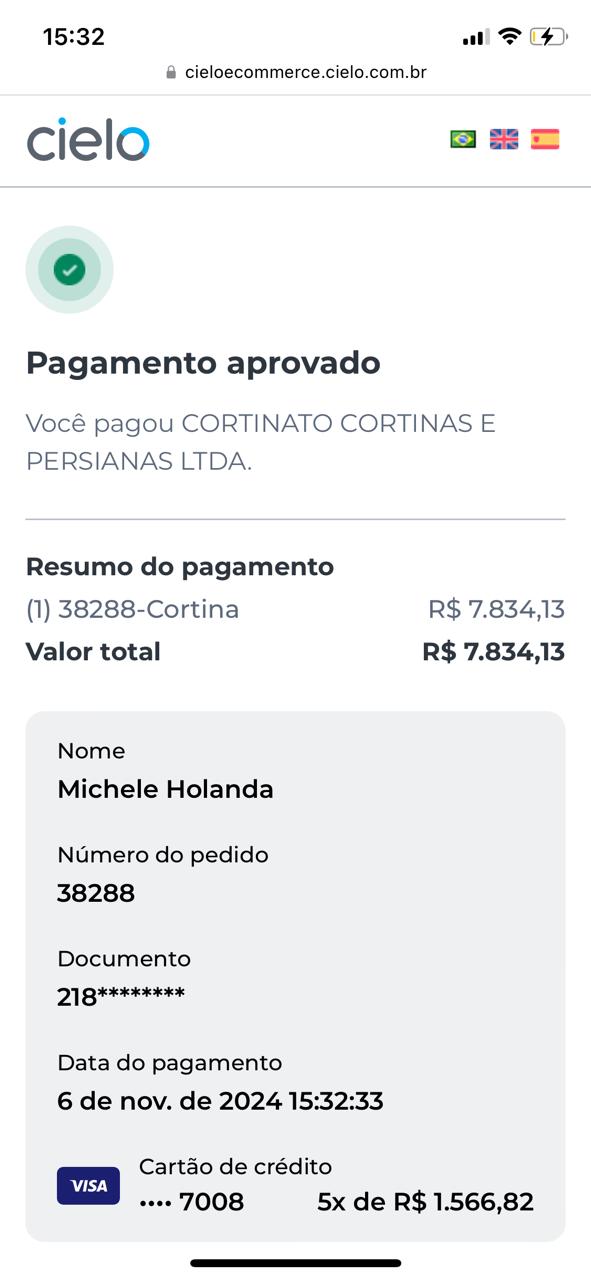
Task: Tap the 15:32 status bar clock
Action: tap(74, 37)
